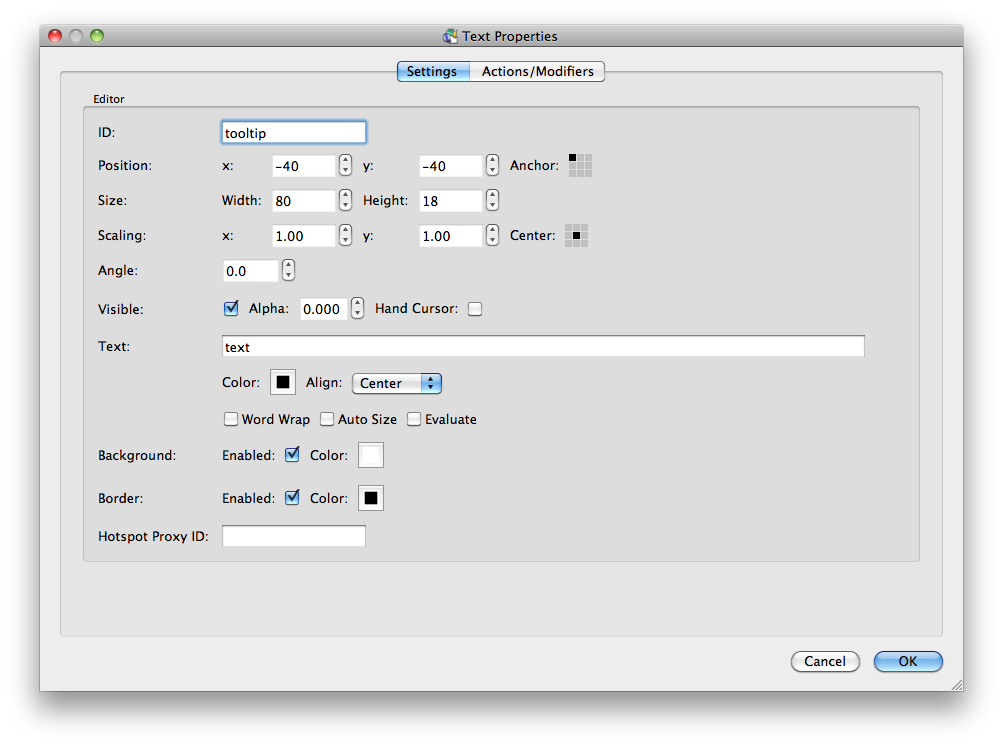This screenshot has width=1003, height=746.
Task: Switch to the Actions/Modifiers tab
Action: click(x=537, y=72)
